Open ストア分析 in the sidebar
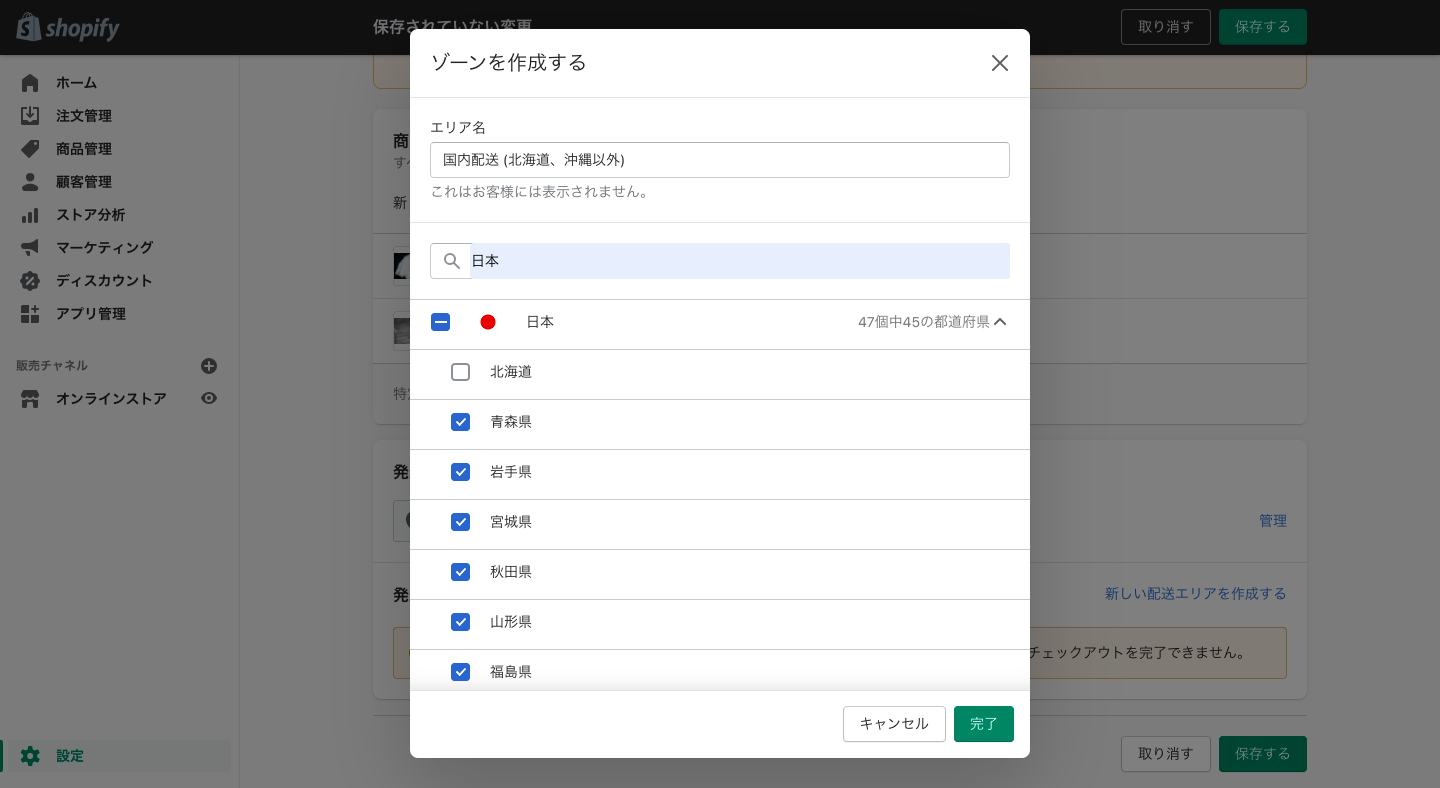Screen dimensions: 1440x788 pos(91,215)
